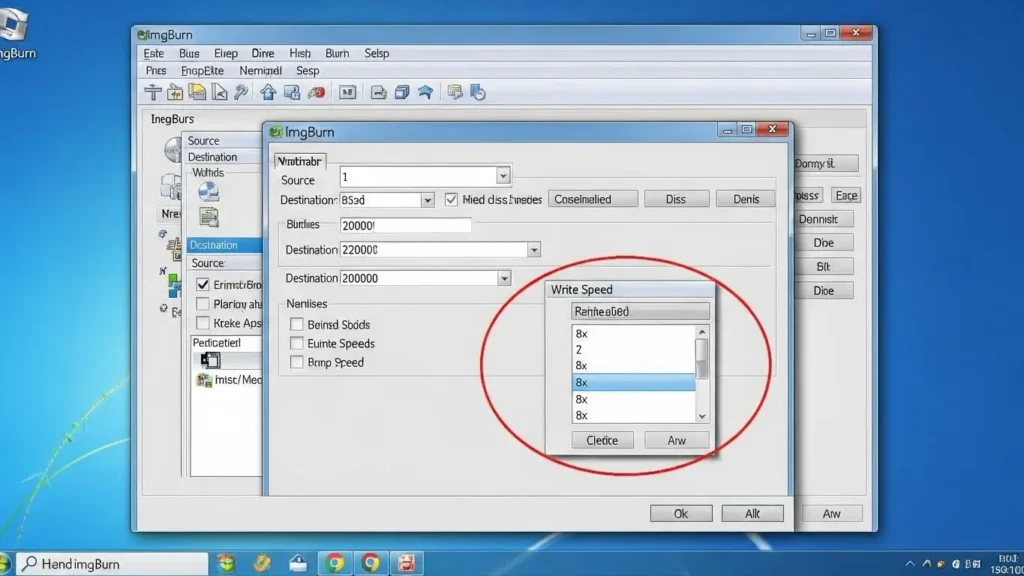1024x576 pixels.
Task: Click the first toolbar icon
Action: 153,93
